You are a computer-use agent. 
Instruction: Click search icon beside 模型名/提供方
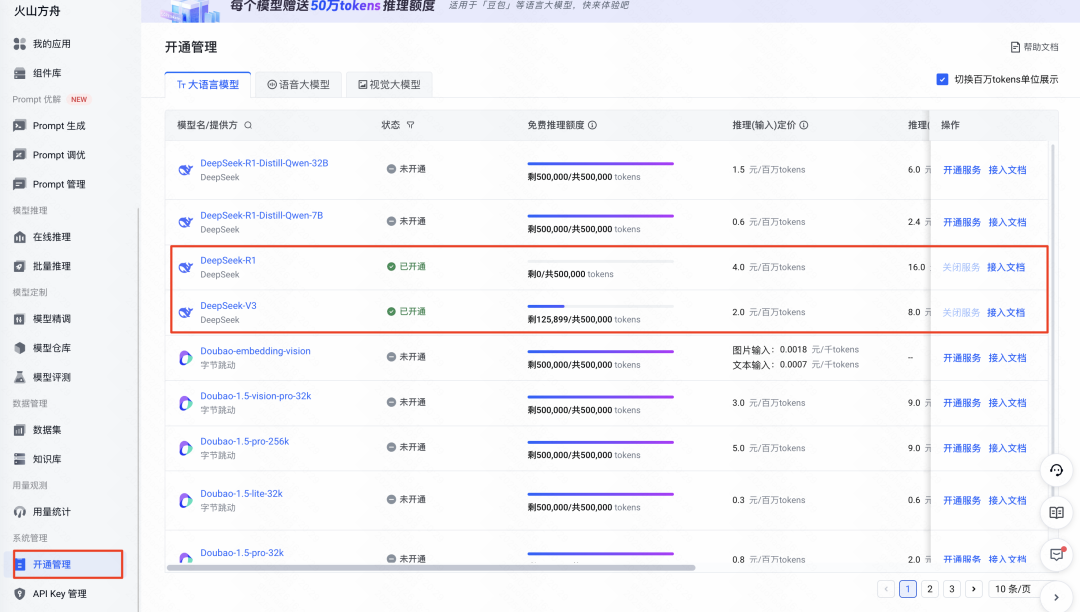coord(248,125)
